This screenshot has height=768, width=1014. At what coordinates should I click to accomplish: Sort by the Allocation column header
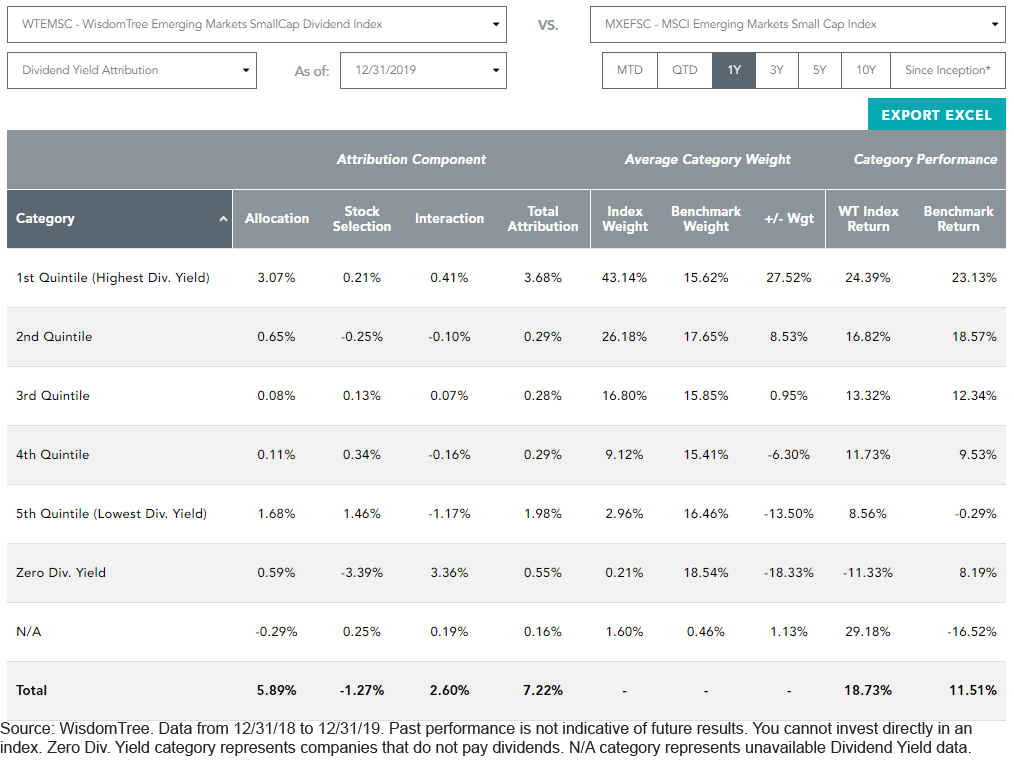pos(277,219)
